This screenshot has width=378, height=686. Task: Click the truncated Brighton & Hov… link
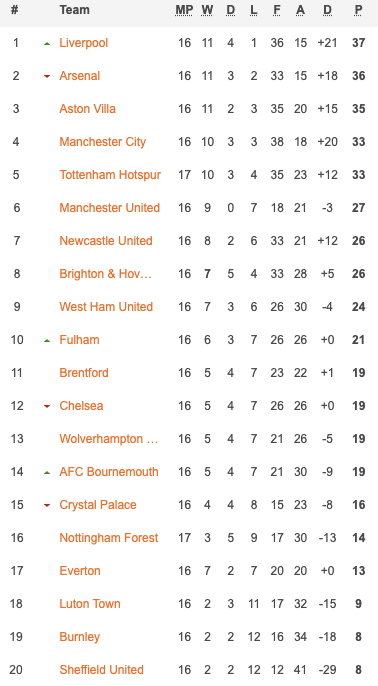105,274
